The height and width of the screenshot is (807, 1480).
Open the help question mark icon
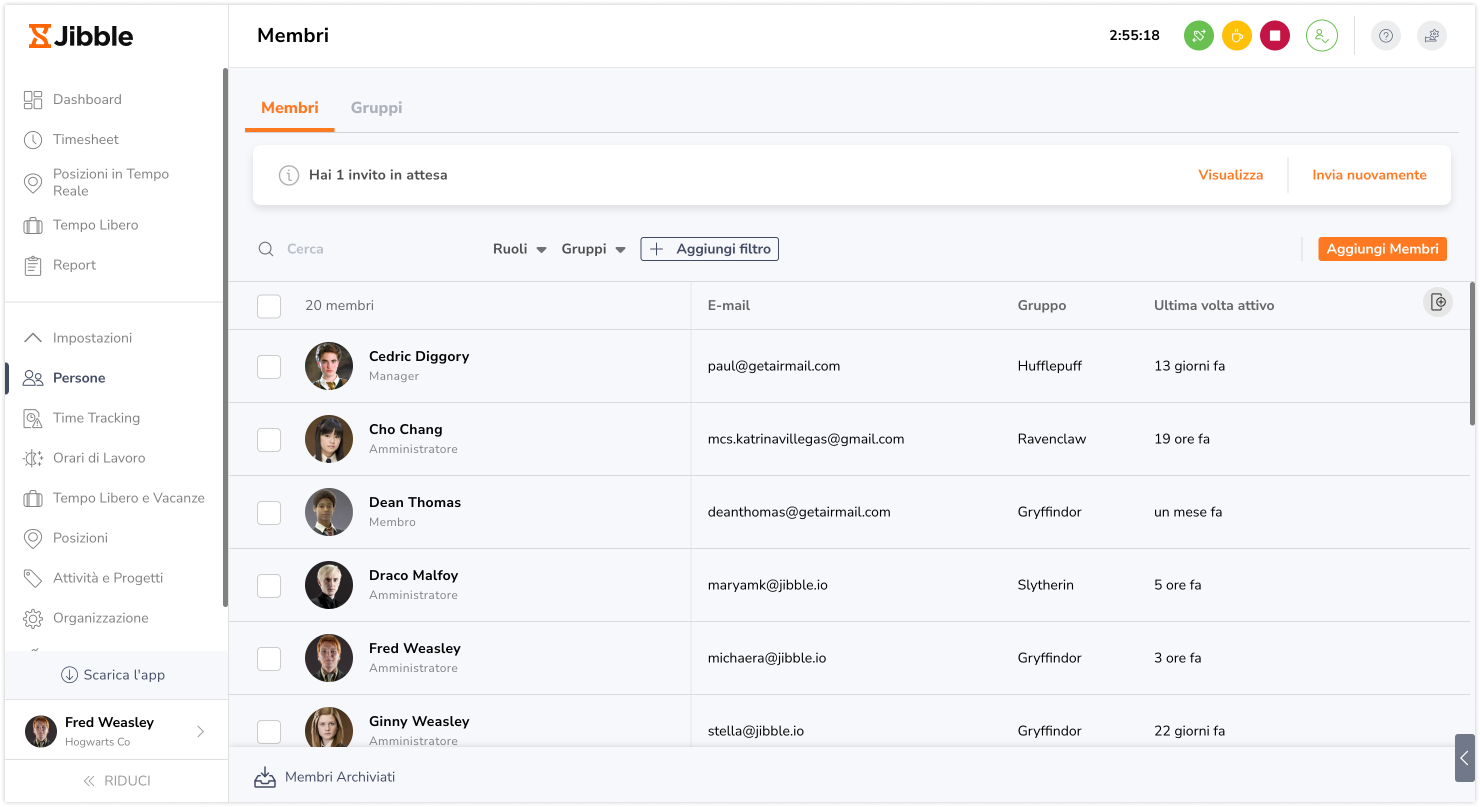pos(1386,36)
